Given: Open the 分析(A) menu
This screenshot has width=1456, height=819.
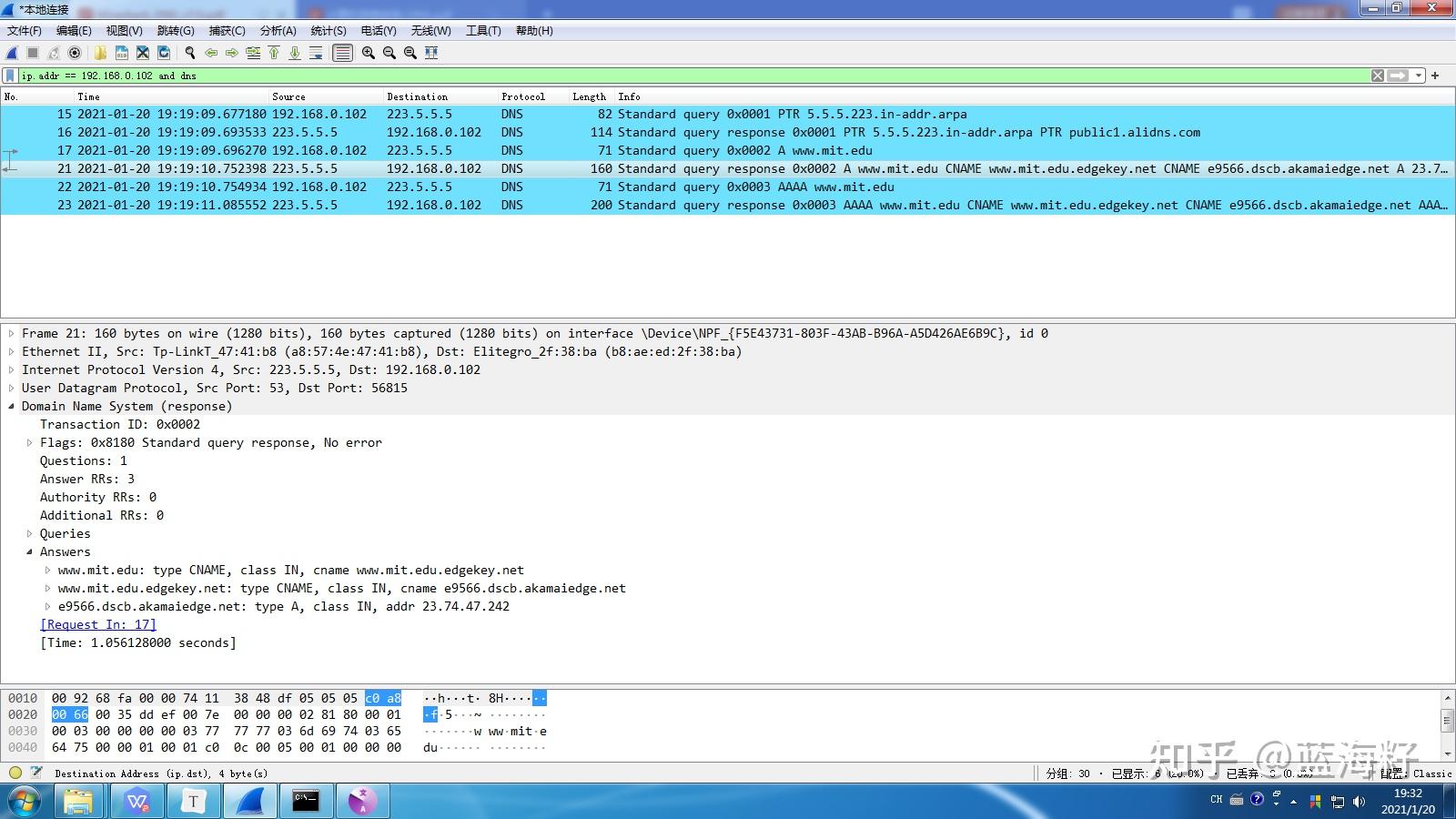Looking at the screenshot, I should [x=278, y=30].
